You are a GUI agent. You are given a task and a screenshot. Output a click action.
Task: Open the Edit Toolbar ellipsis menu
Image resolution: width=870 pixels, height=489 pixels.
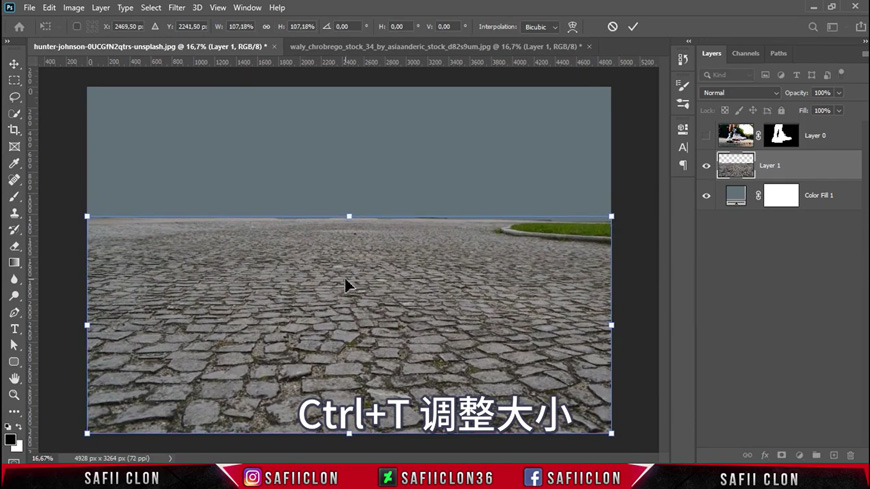point(14,412)
